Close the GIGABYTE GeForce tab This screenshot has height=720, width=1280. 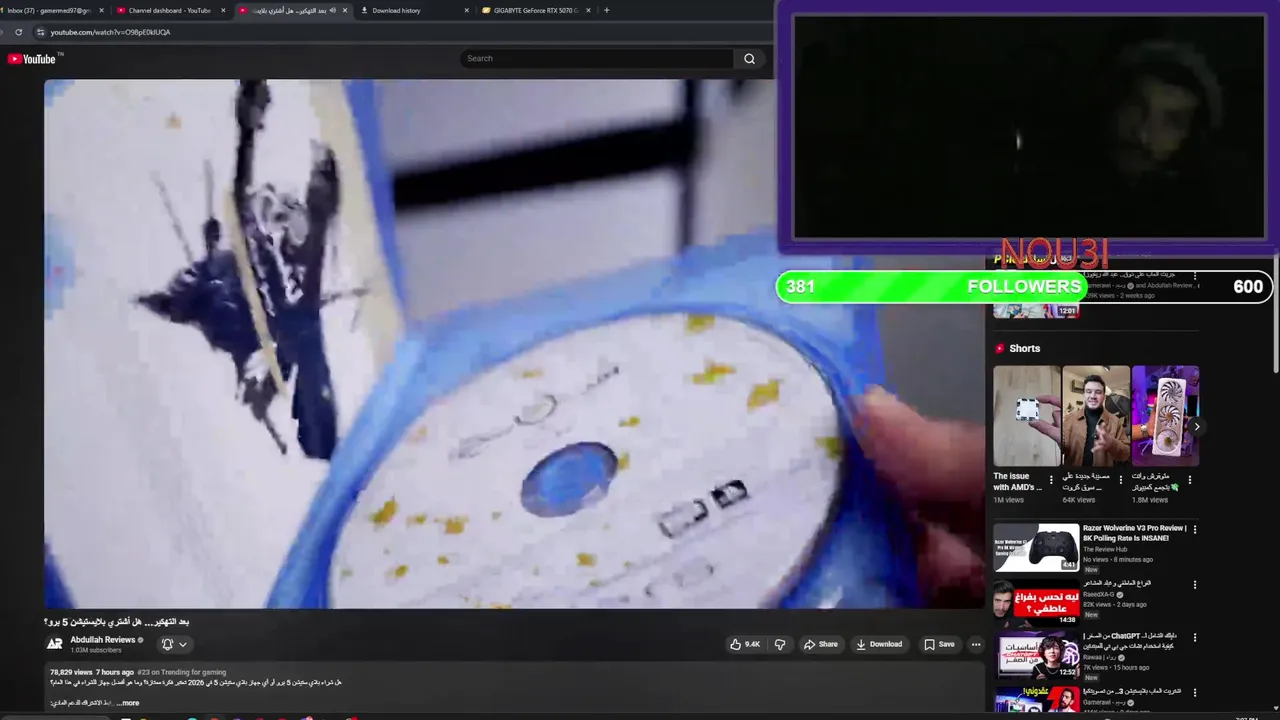click(x=589, y=10)
